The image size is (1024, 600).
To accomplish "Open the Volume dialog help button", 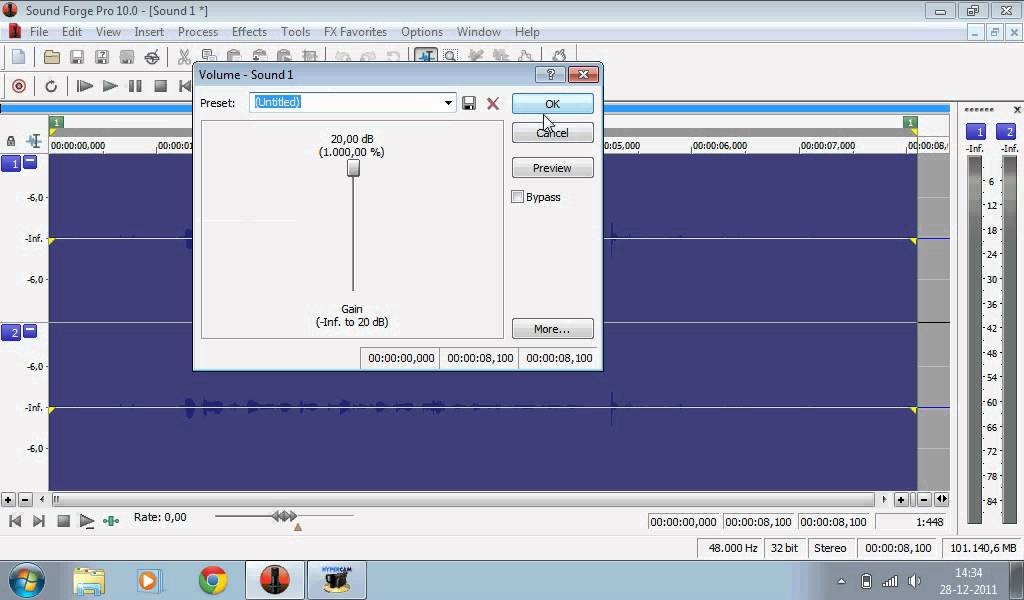I will point(550,74).
